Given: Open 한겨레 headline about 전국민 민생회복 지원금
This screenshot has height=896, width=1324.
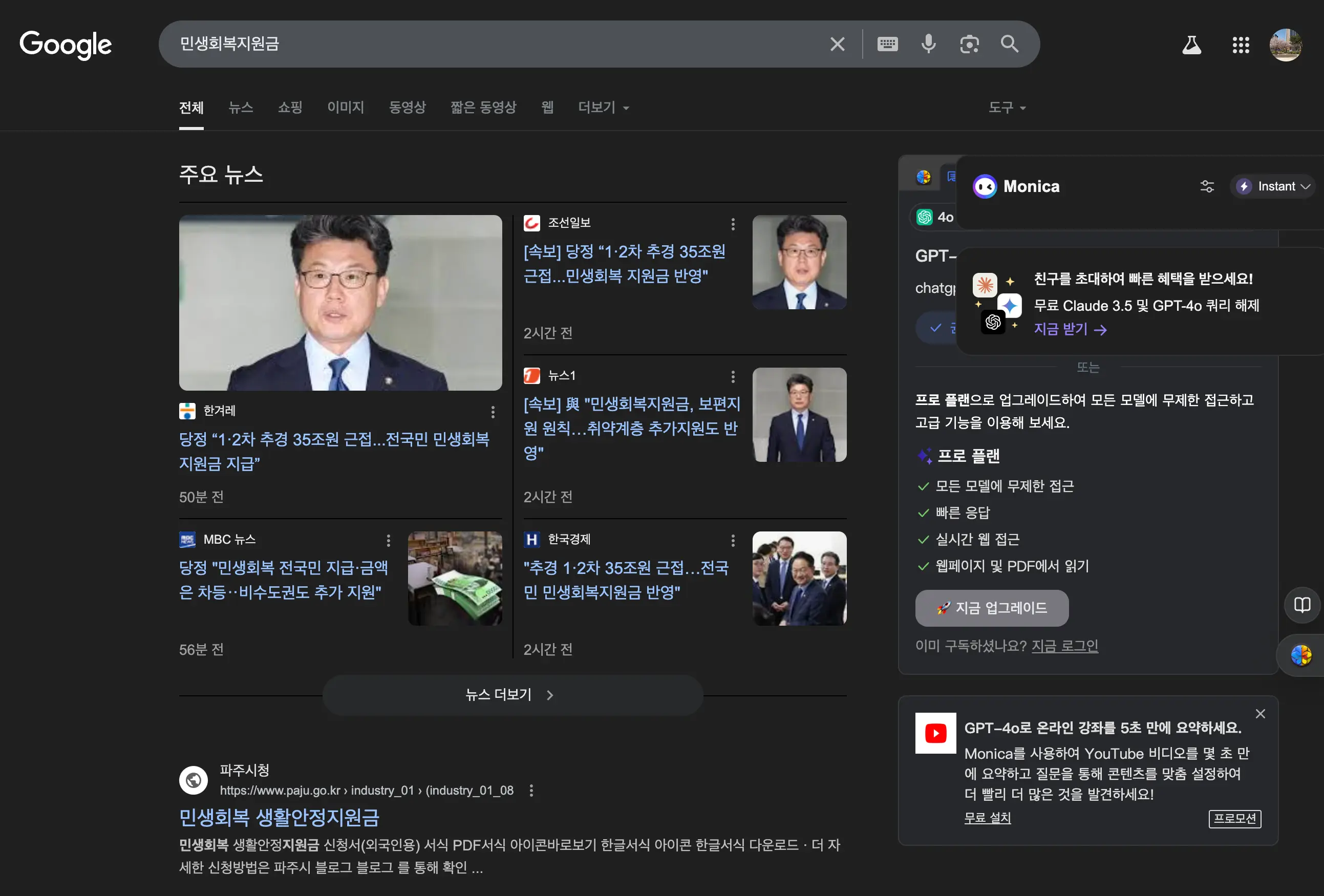Looking at the screenshot, I should tap(334, 451).
